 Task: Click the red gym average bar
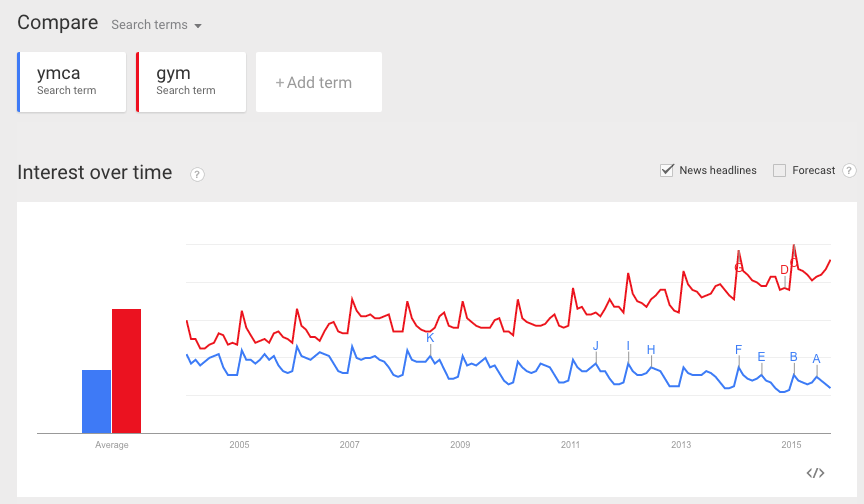point(126,371)
